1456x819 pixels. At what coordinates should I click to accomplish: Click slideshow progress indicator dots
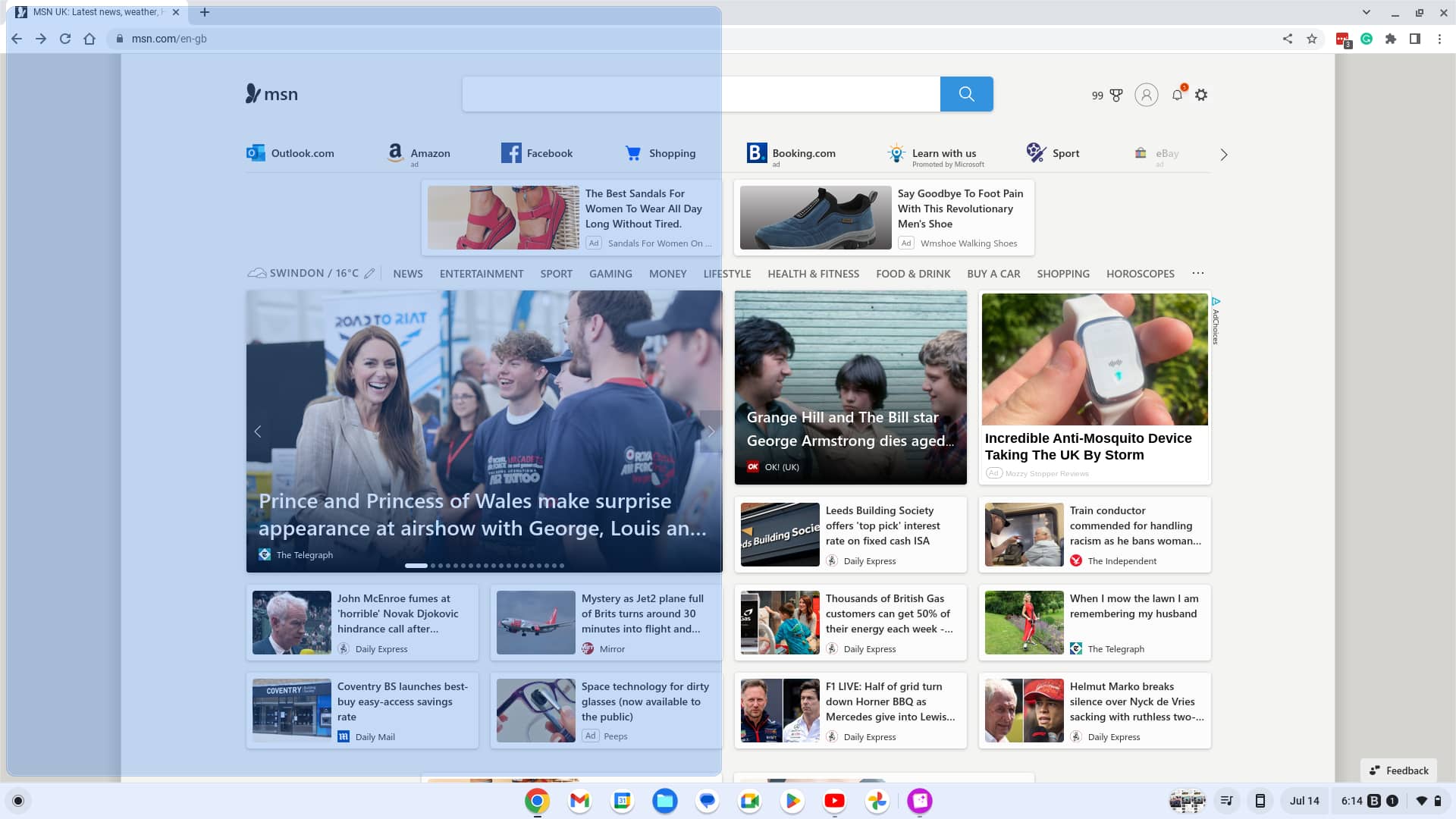[x=483, y=565]
